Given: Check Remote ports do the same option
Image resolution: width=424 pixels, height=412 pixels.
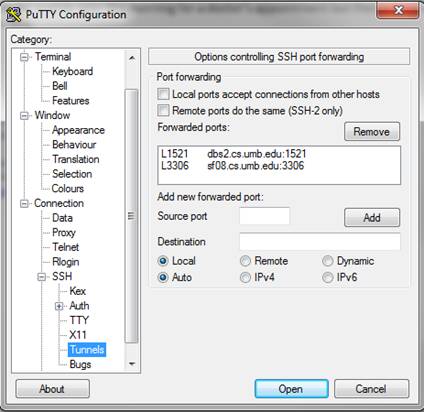Looking at the screenshot, I should click(x=163, y=110).
